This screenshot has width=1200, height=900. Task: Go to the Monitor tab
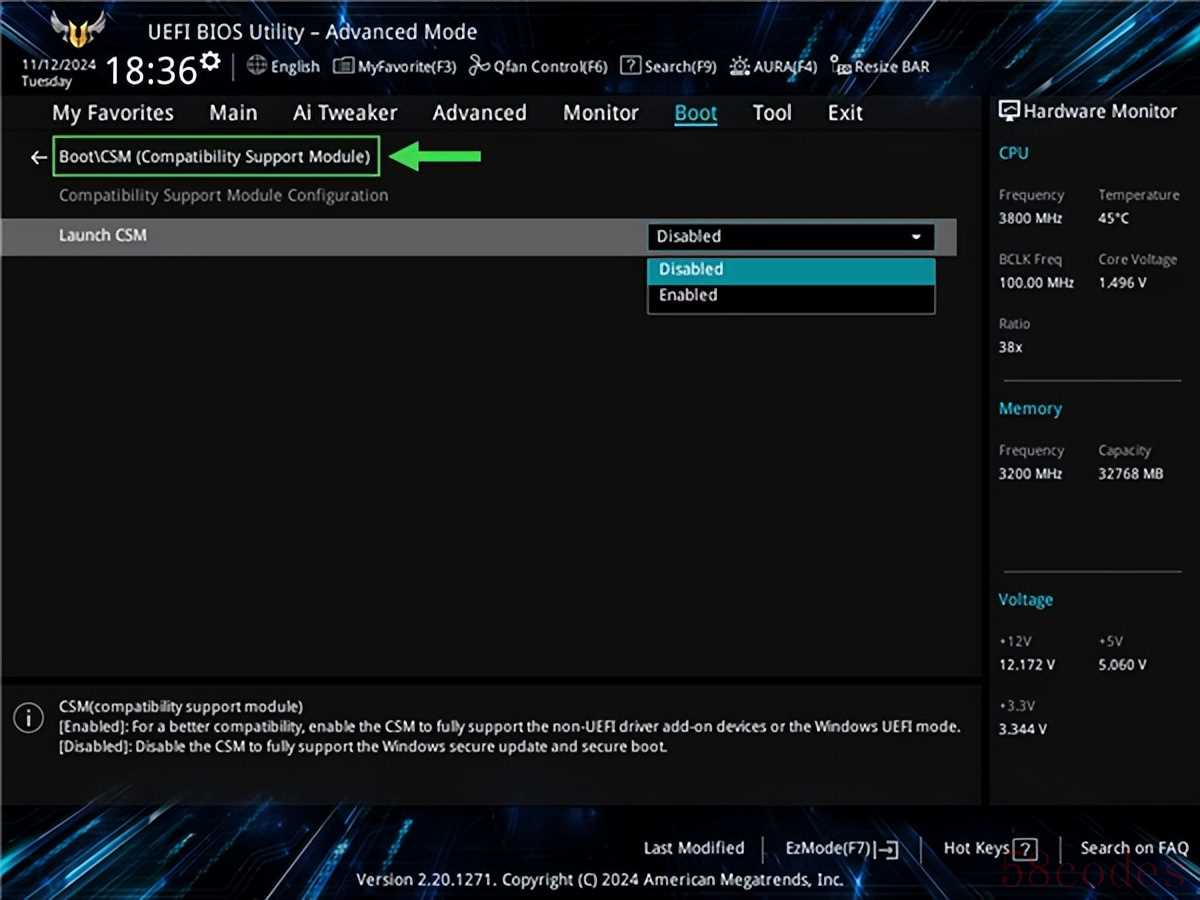tap(601, 113)
